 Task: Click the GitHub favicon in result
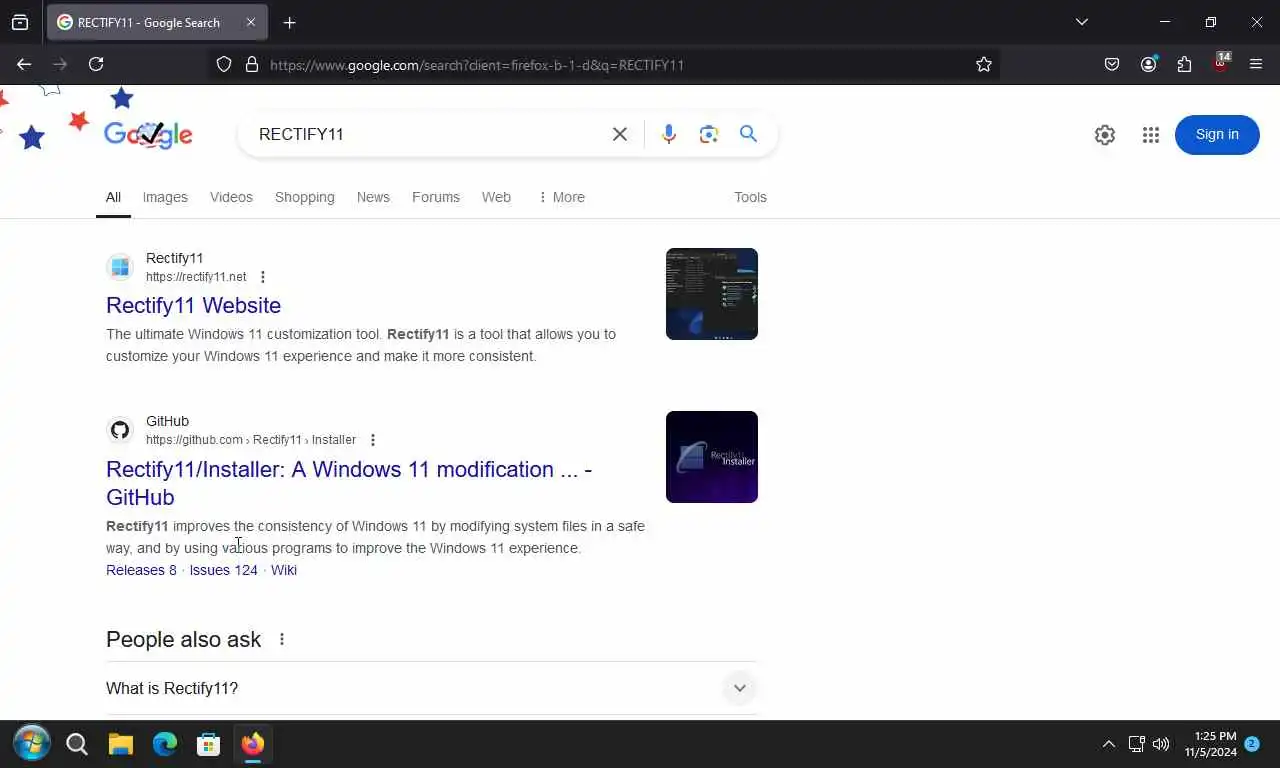120,430
